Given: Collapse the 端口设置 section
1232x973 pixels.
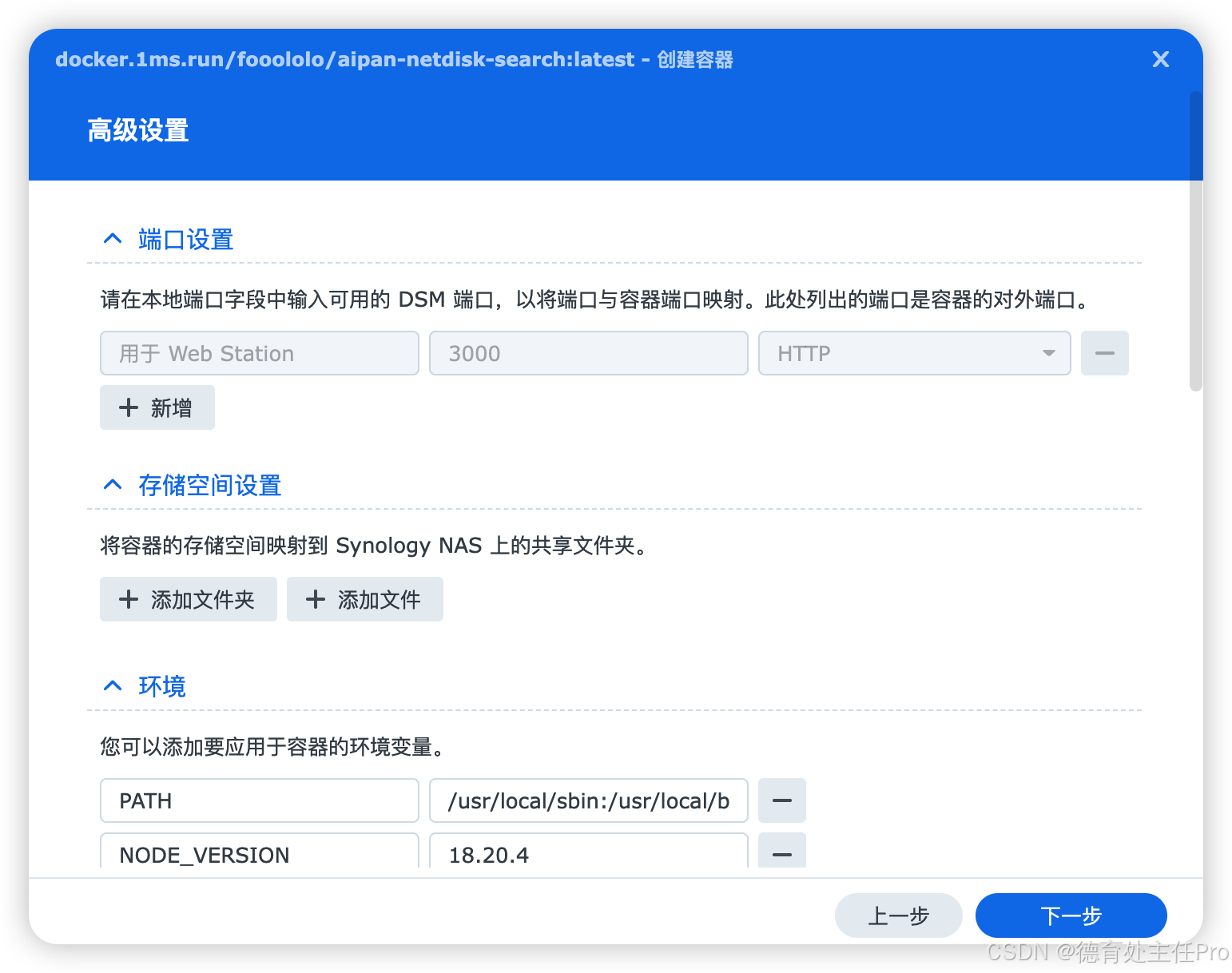Looking at the screenshot, I should pyautogui.click(x=113, y=239).
